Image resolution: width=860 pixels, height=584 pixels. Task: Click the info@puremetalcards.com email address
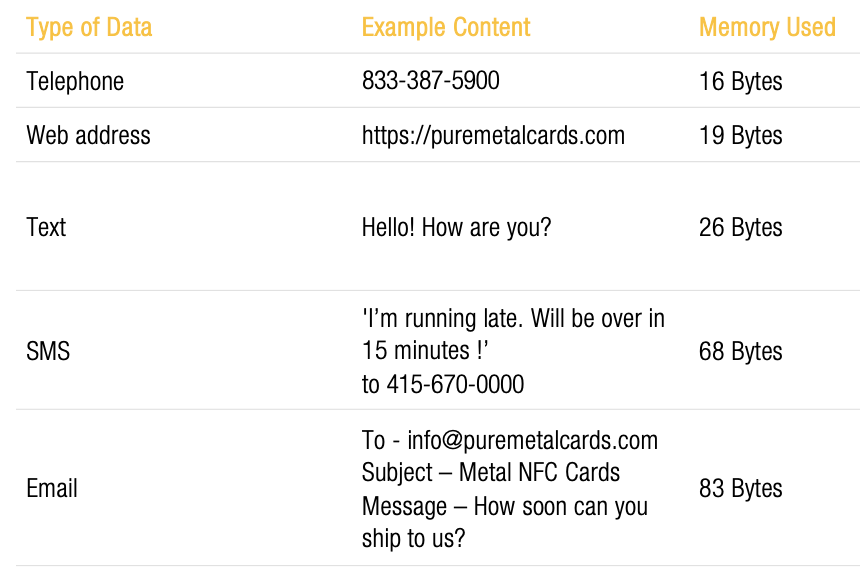pos(532,441)
